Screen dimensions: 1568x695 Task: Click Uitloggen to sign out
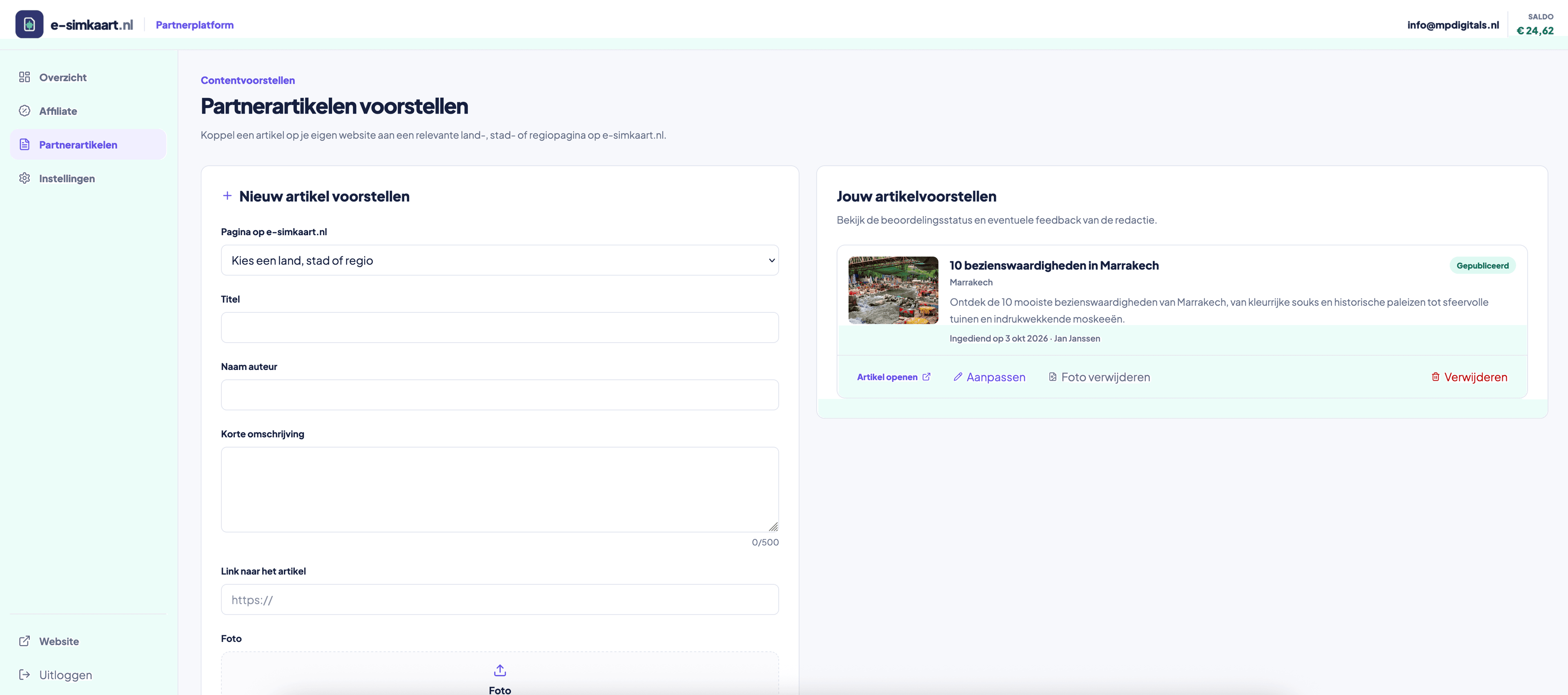click(88, 675)
